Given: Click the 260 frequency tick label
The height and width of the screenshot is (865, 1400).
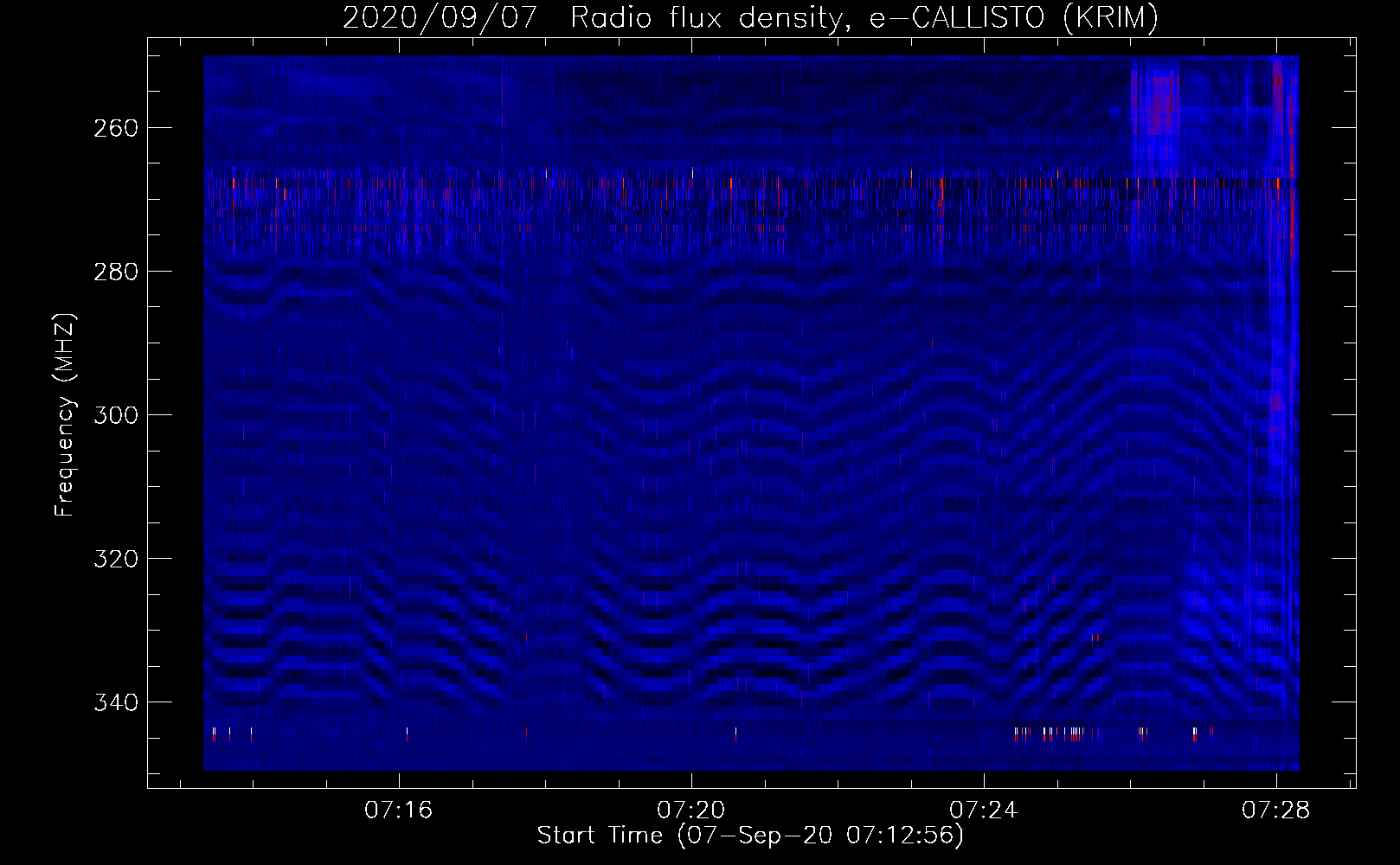Looking at the screenshot, I should tap(115, 128).
